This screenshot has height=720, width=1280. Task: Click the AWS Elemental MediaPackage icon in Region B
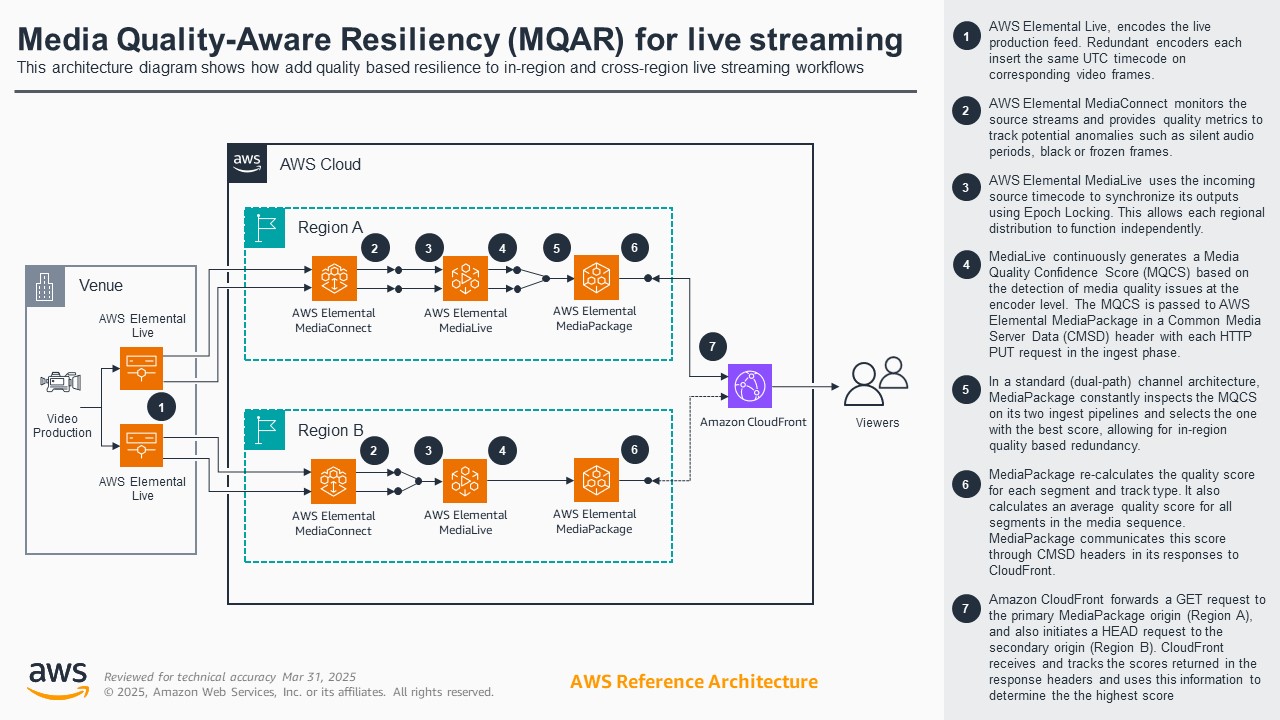click(x=597, y=481)
